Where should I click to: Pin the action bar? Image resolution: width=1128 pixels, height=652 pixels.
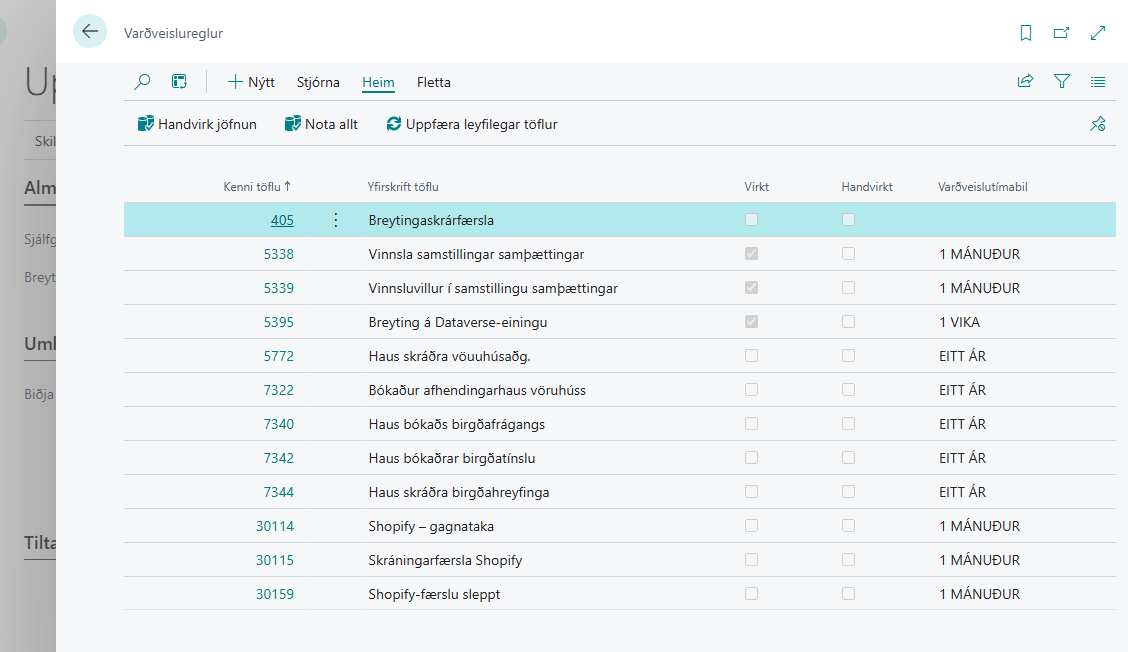[x=1098, y=124]
